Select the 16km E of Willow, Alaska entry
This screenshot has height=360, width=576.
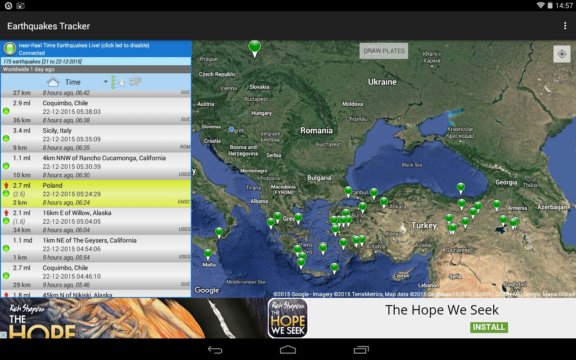click(x=96, y=221)
